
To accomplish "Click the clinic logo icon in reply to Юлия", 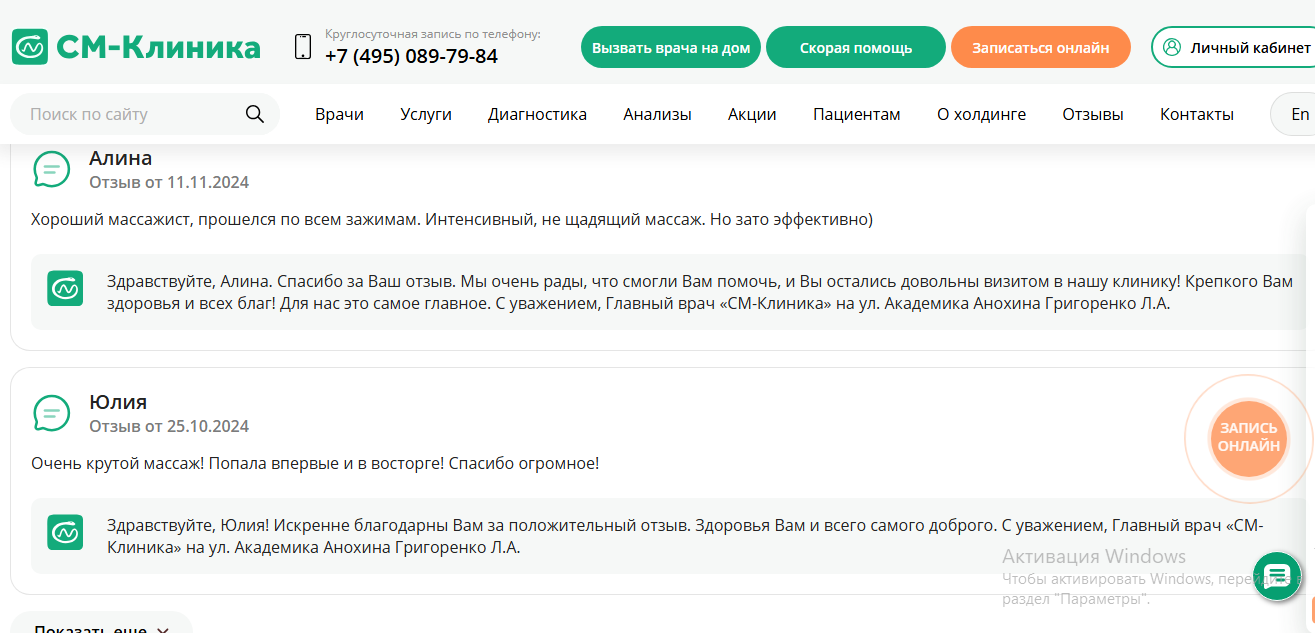I will pyautogui.click(x=65, y=533).
